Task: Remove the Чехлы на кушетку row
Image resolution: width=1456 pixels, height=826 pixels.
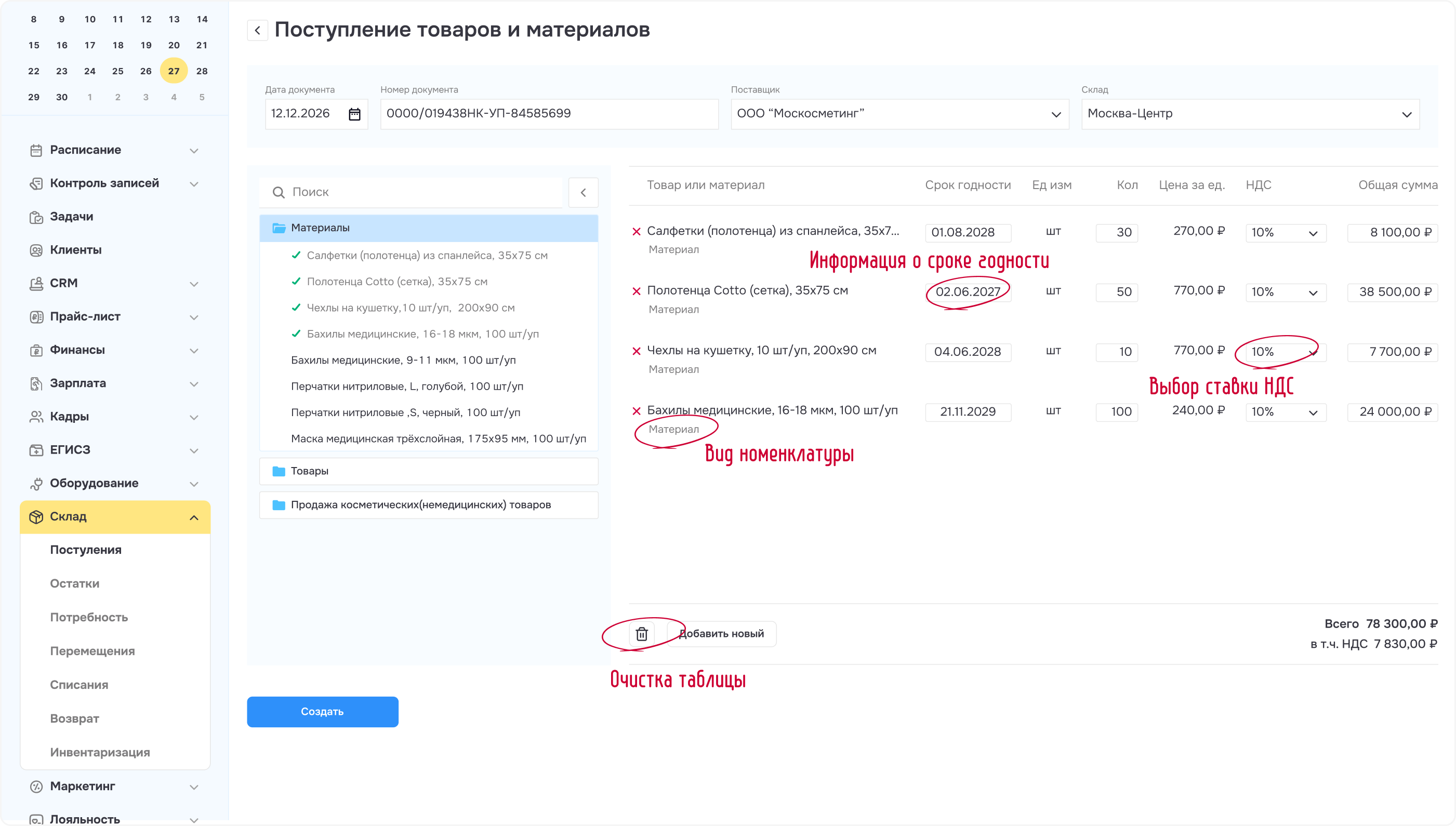Action: 637,351
